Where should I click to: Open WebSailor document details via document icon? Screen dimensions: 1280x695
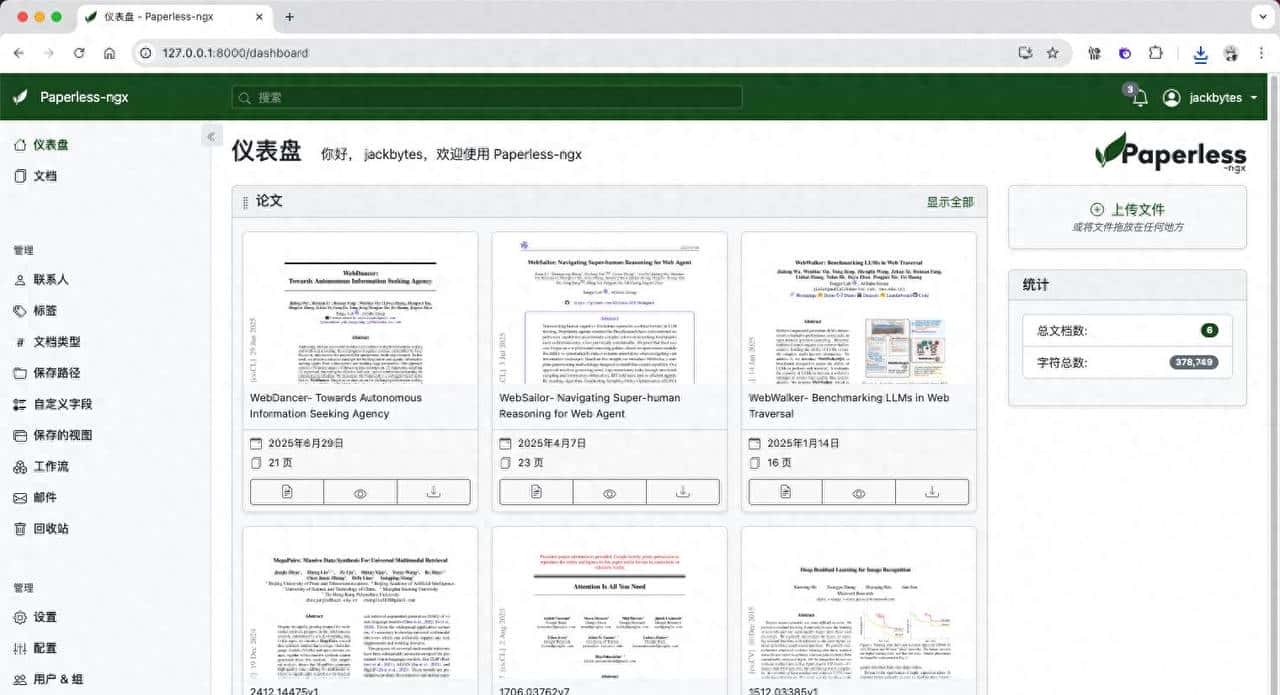(x=536, y=491)
